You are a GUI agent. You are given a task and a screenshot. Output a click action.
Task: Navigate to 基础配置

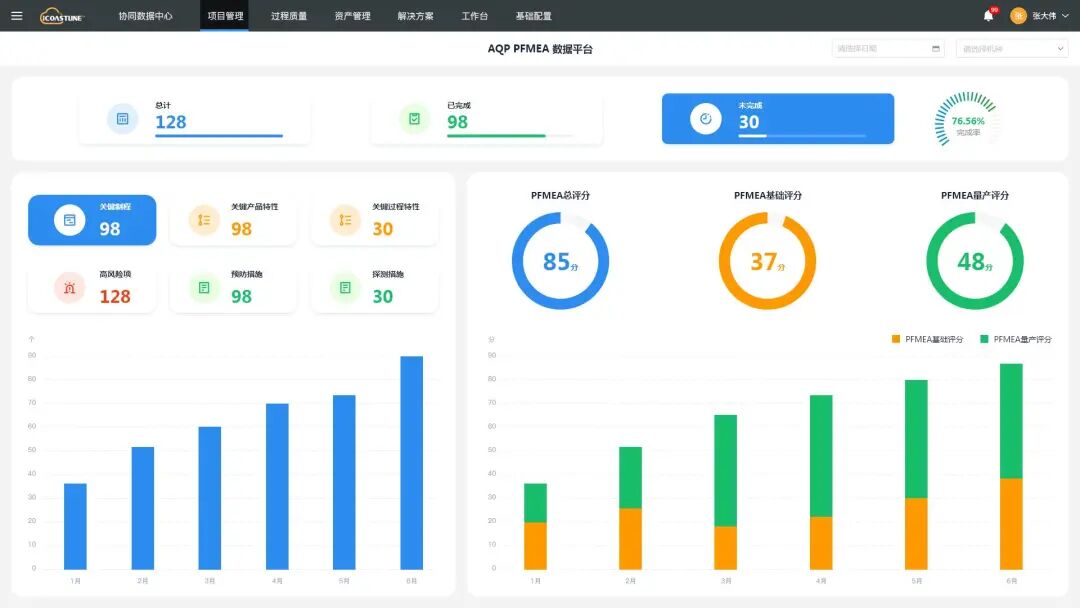(x=533, y=16)
